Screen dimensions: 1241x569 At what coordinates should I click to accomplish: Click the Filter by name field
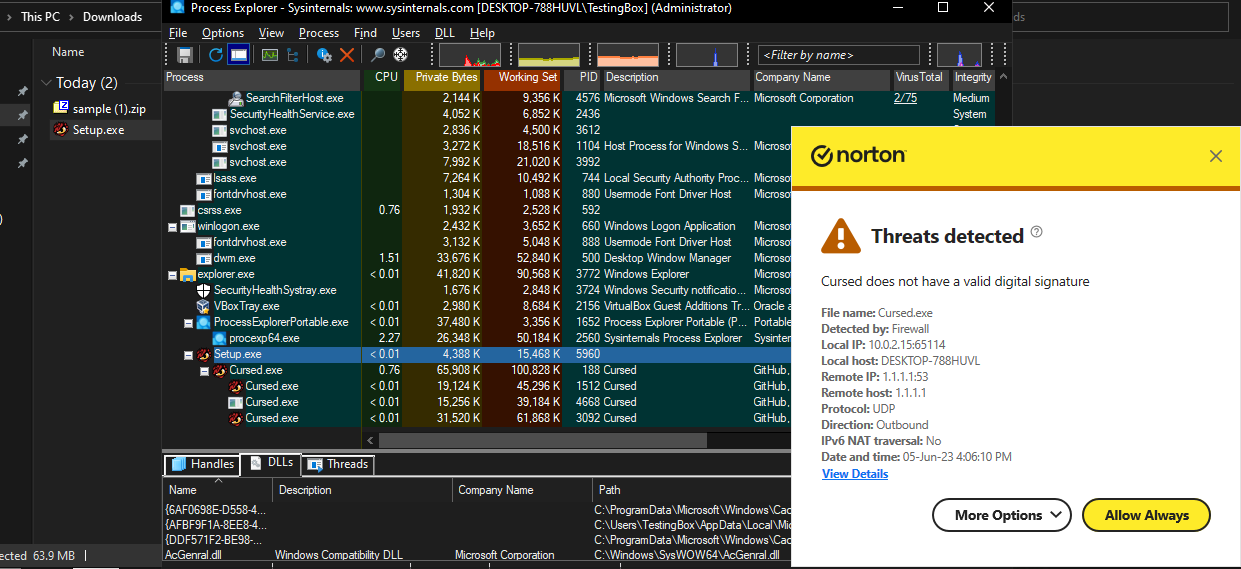click(x=841, y=55)
